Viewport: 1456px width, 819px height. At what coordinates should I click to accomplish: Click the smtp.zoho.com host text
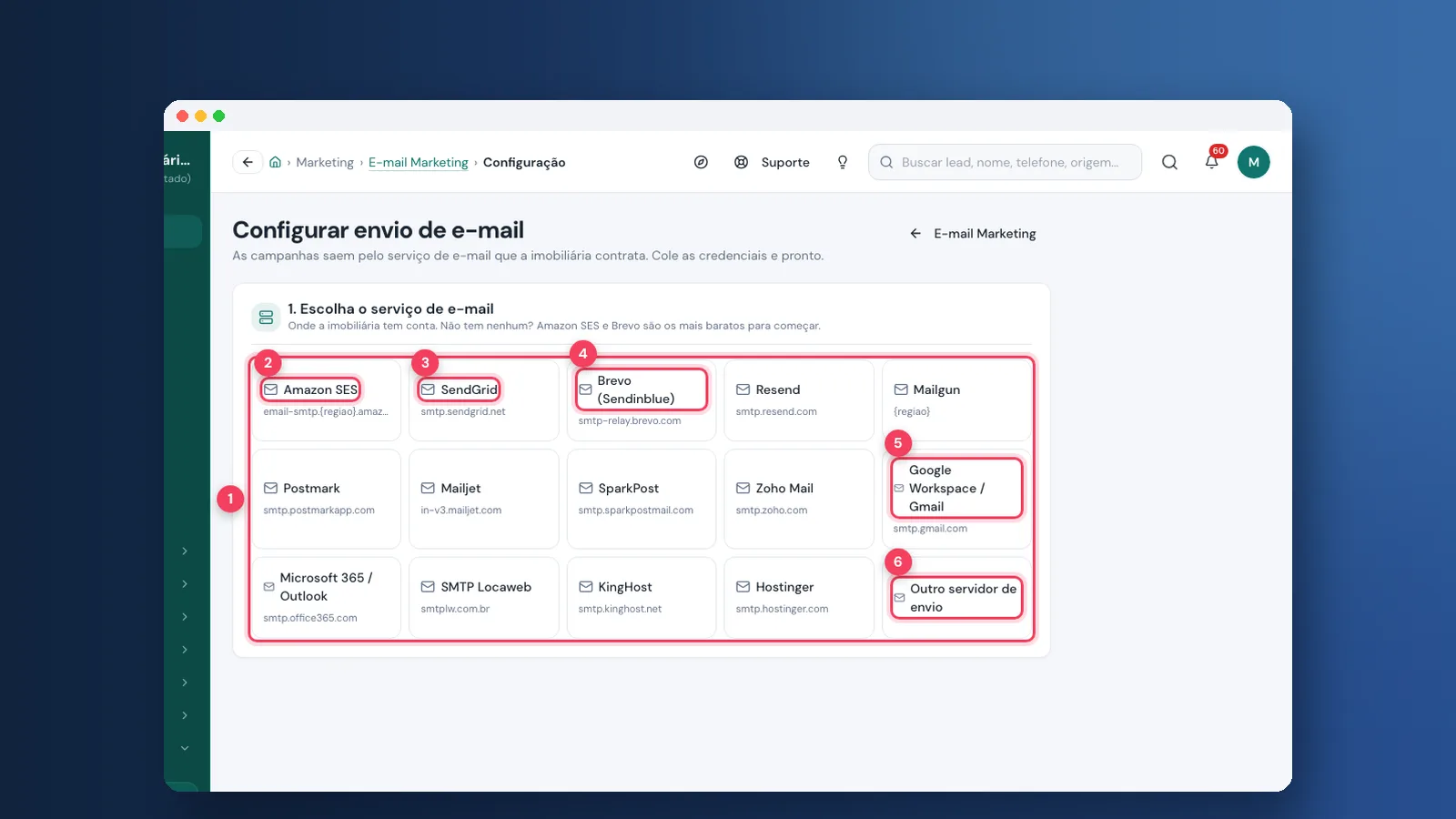coord(772,511)
